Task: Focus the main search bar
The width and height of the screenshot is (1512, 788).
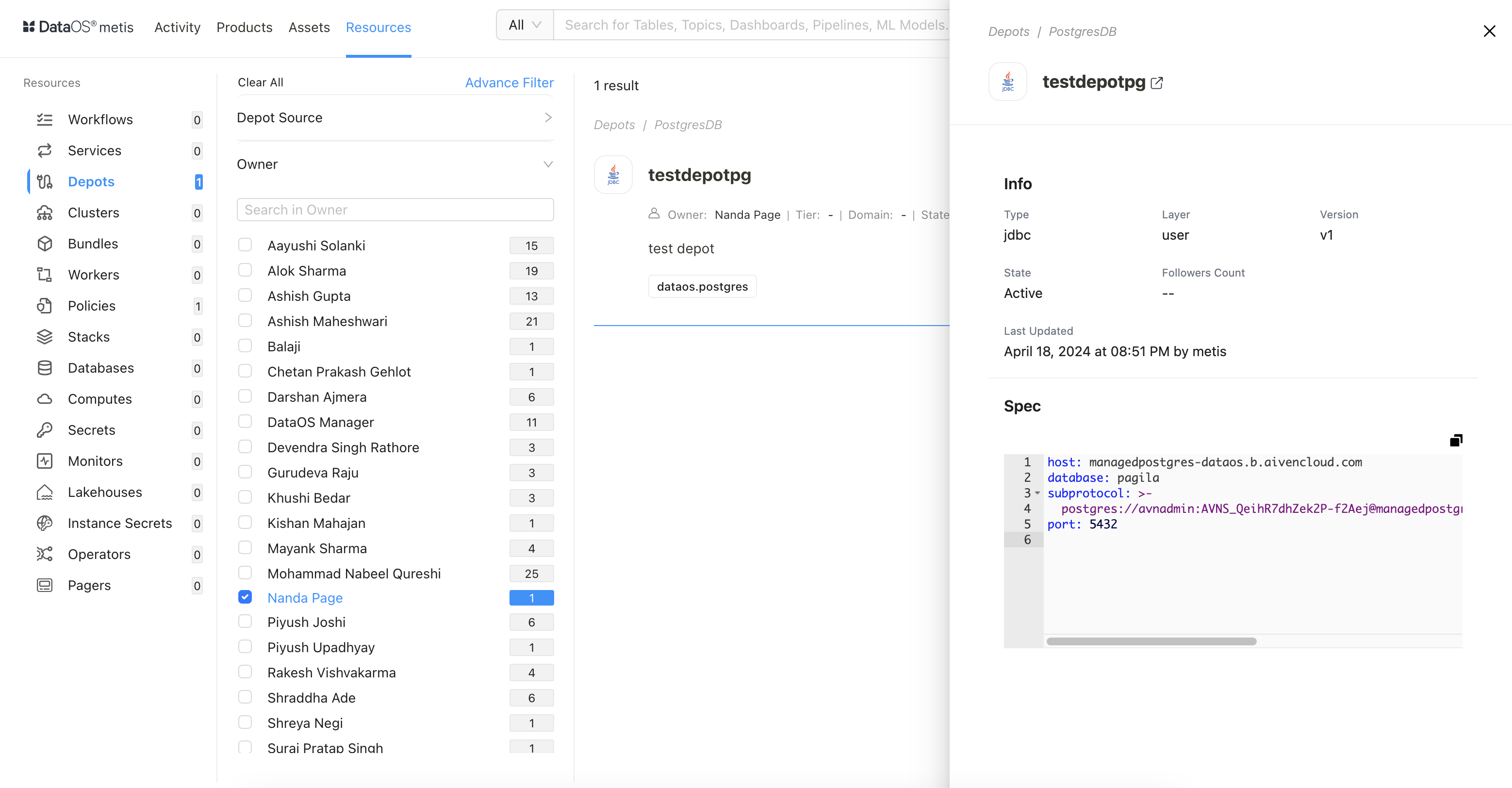Action: [751, 25]
